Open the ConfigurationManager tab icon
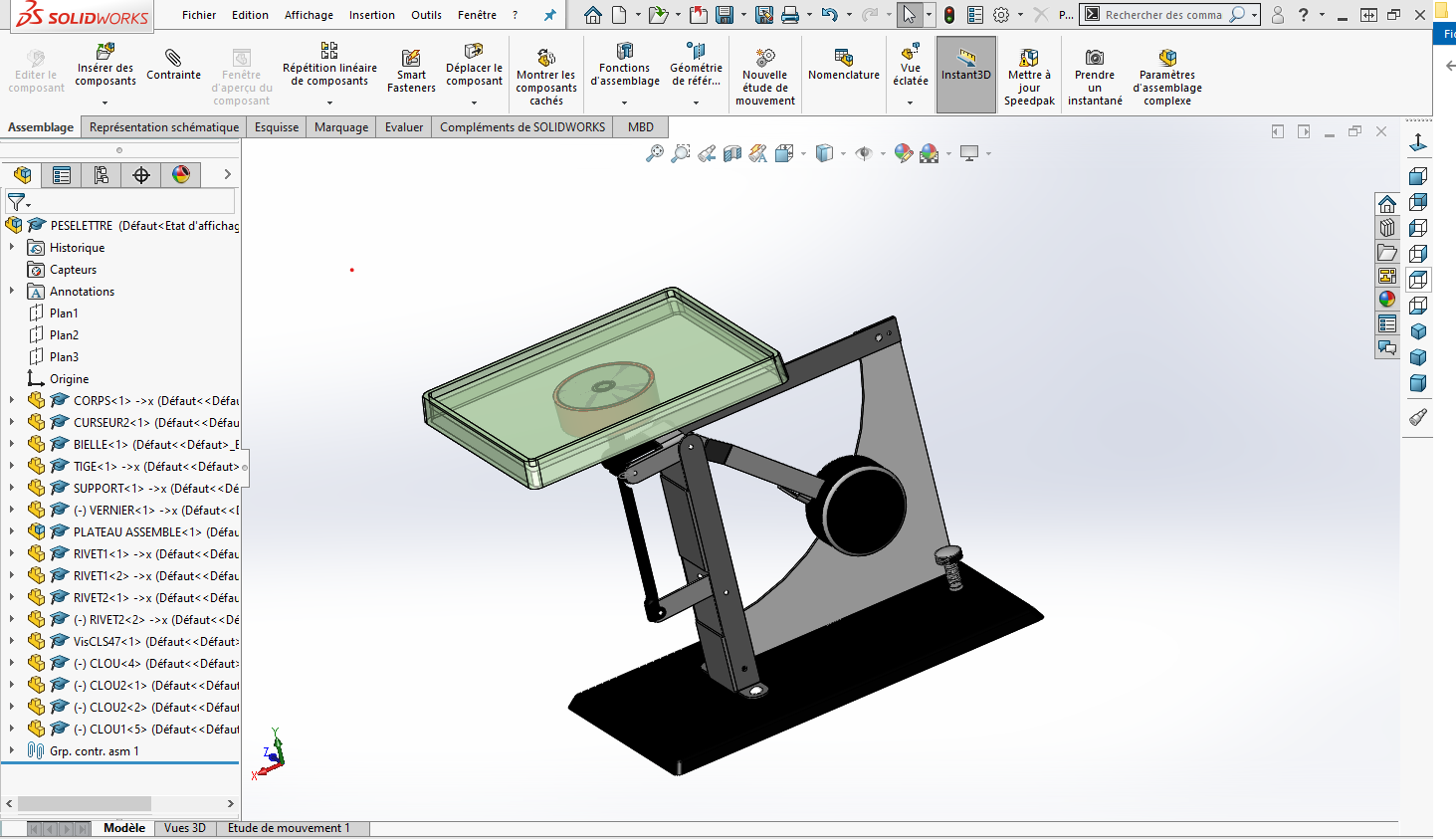The image size is (1456, 839). (x=102, y=175)
